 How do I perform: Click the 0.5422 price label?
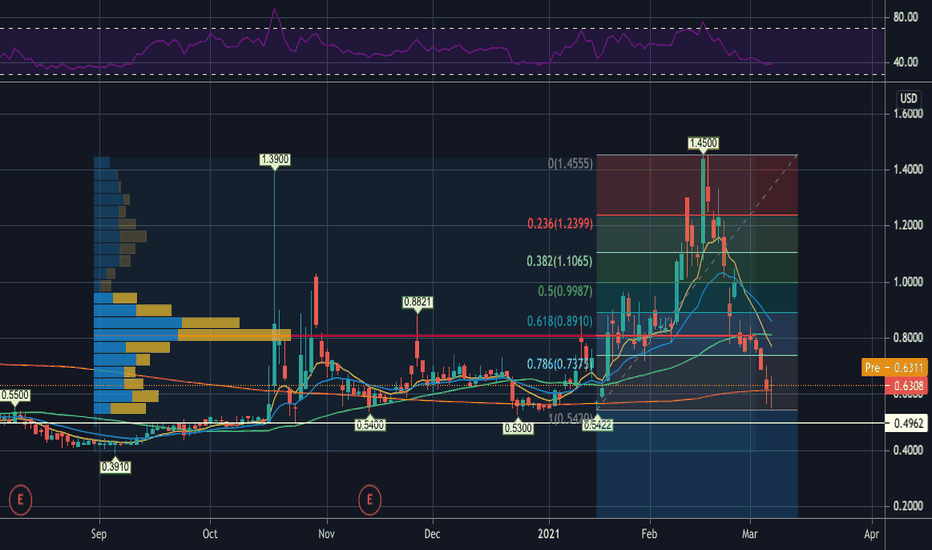pos(597,425)
